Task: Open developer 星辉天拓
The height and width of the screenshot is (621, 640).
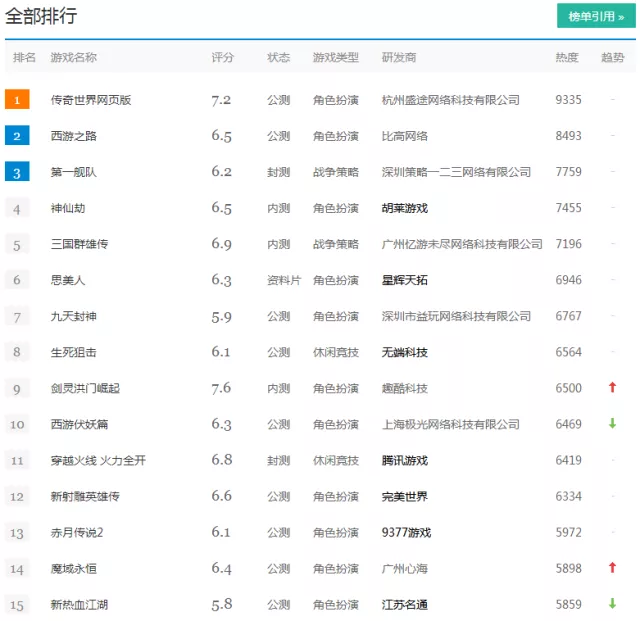Action: 404,280
